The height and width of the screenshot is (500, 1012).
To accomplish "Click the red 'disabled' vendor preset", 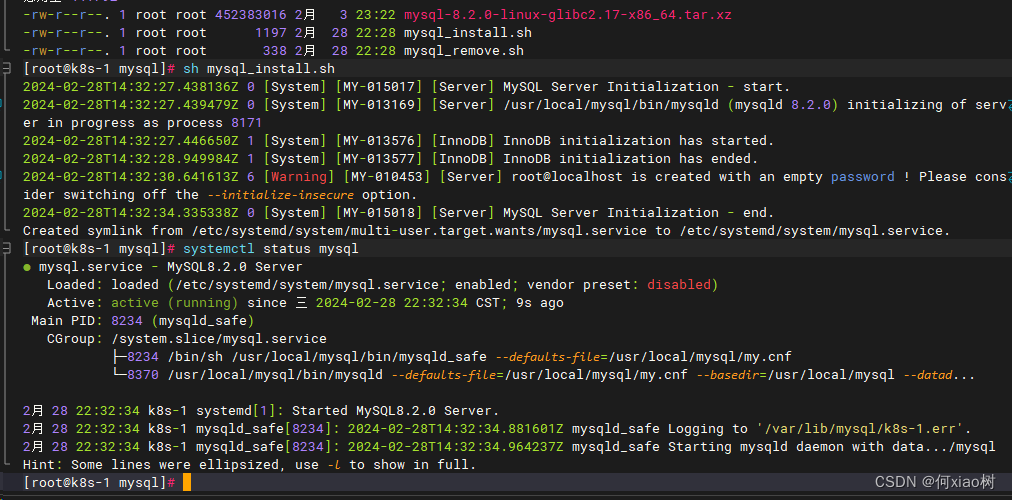I will coord(678,285).
